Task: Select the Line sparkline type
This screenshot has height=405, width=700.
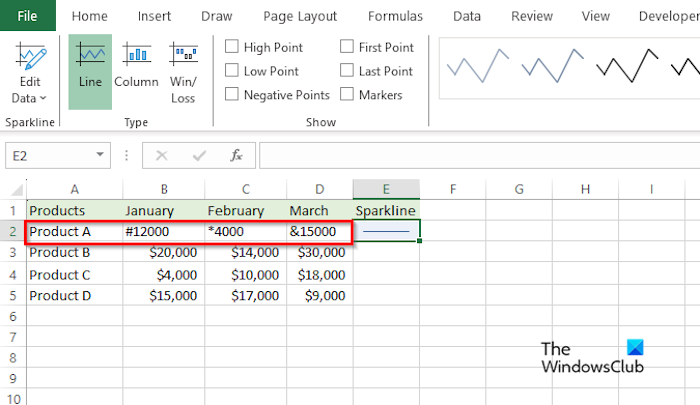Action: tap(90, 71)
